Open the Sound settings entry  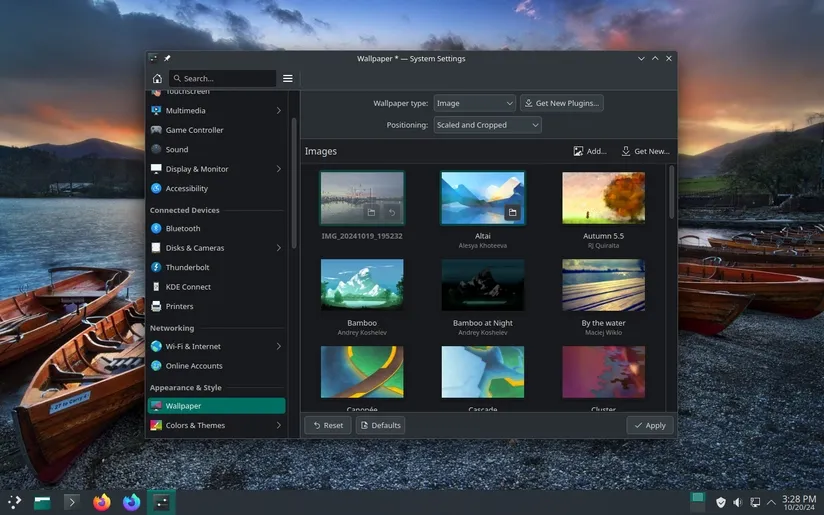[x=216, y=149]
